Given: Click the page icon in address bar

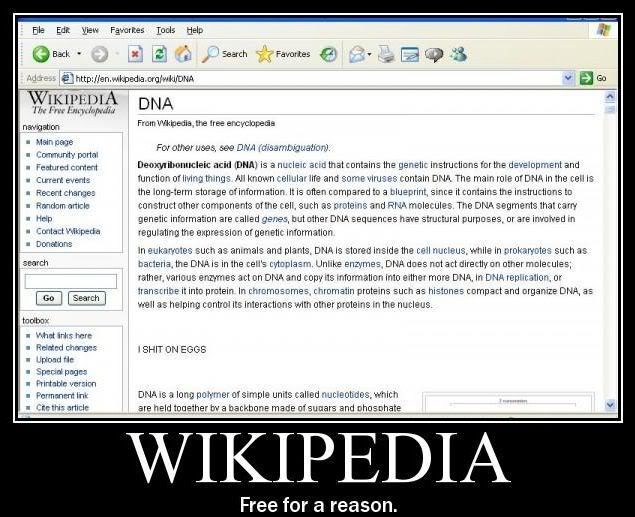Looking at the screenshot, I should coord(66,78).
